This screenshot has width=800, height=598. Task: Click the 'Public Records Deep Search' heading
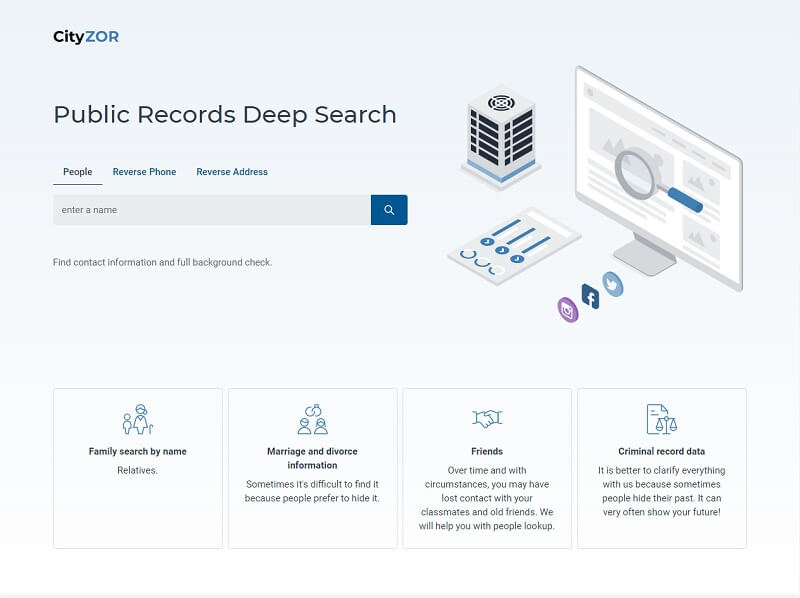(225, 114)
